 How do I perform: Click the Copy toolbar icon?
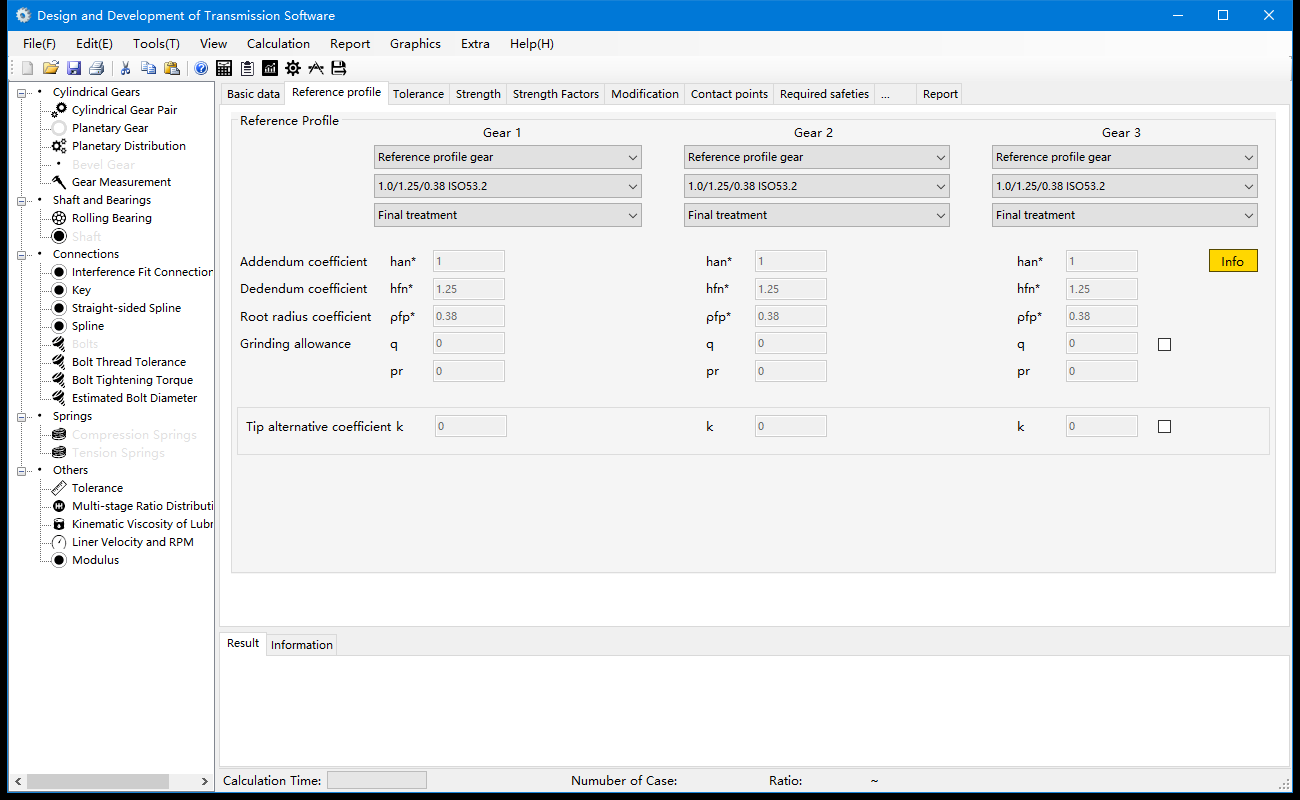148,68
